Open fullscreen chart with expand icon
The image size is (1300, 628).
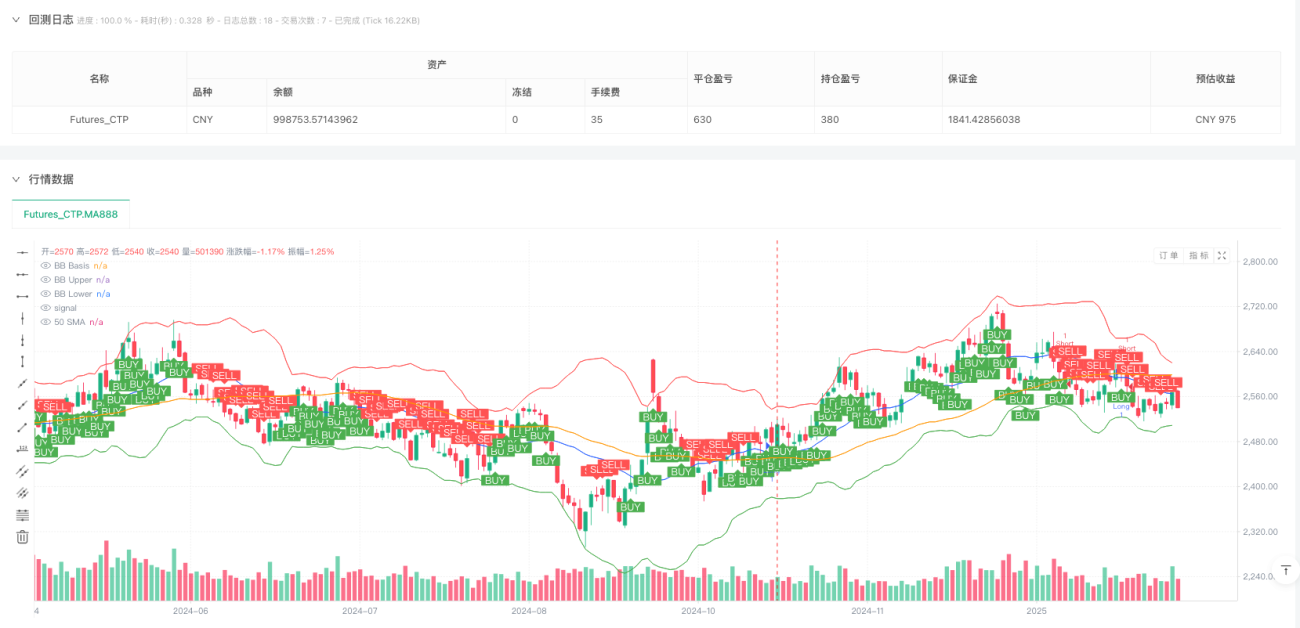[1221, 256]
